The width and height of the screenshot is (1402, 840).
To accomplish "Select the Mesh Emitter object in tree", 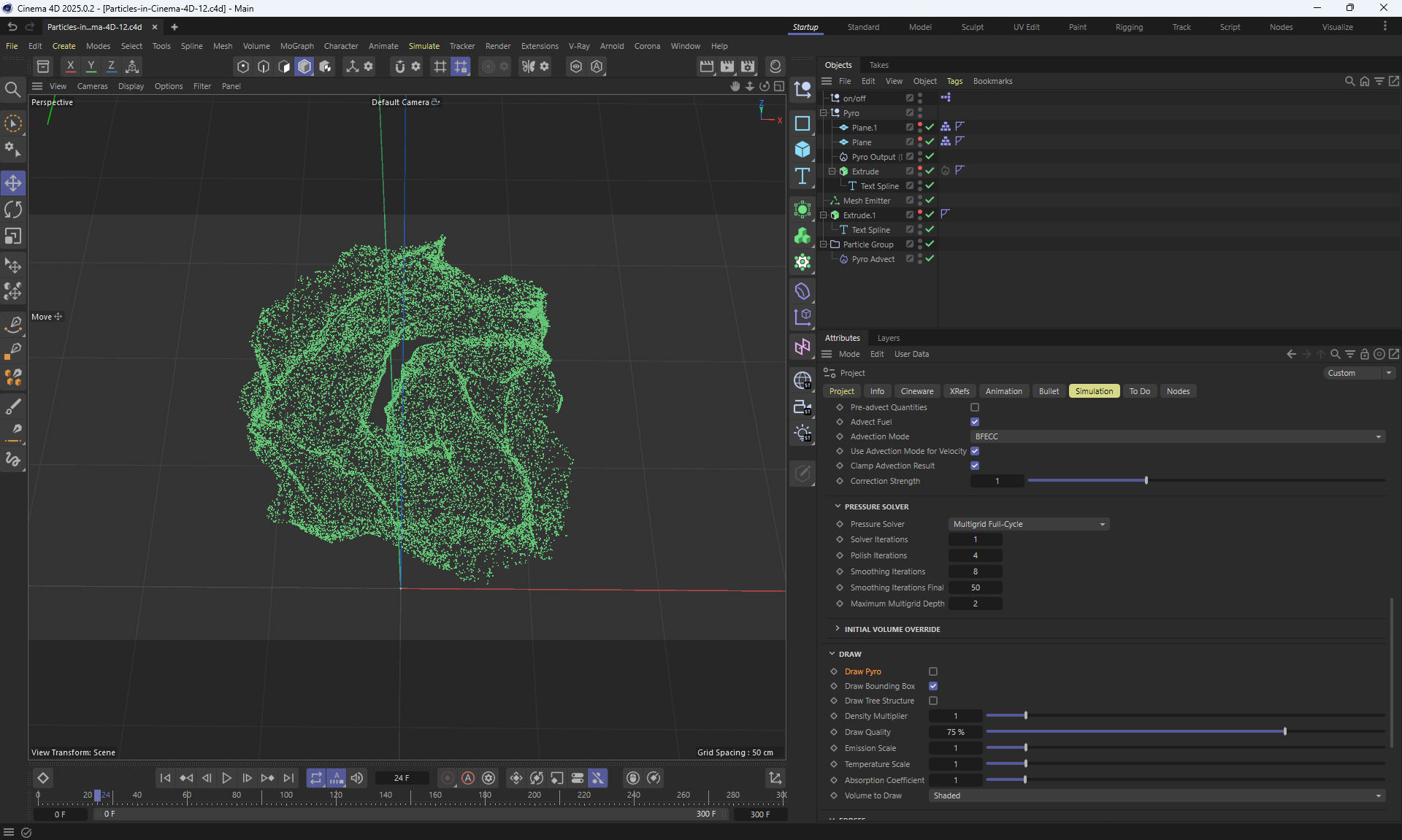I will tap(867, 201).
